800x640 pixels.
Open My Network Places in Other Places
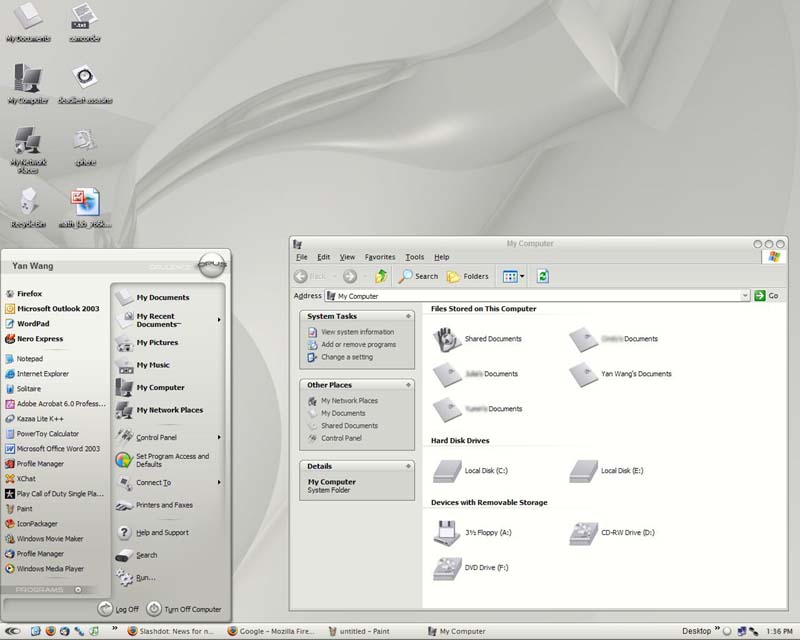pos(349,401)
